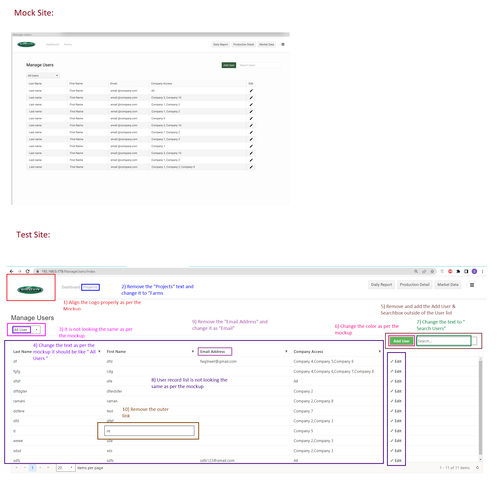Edit the user row with last name ramani

[x=396, y=401]
